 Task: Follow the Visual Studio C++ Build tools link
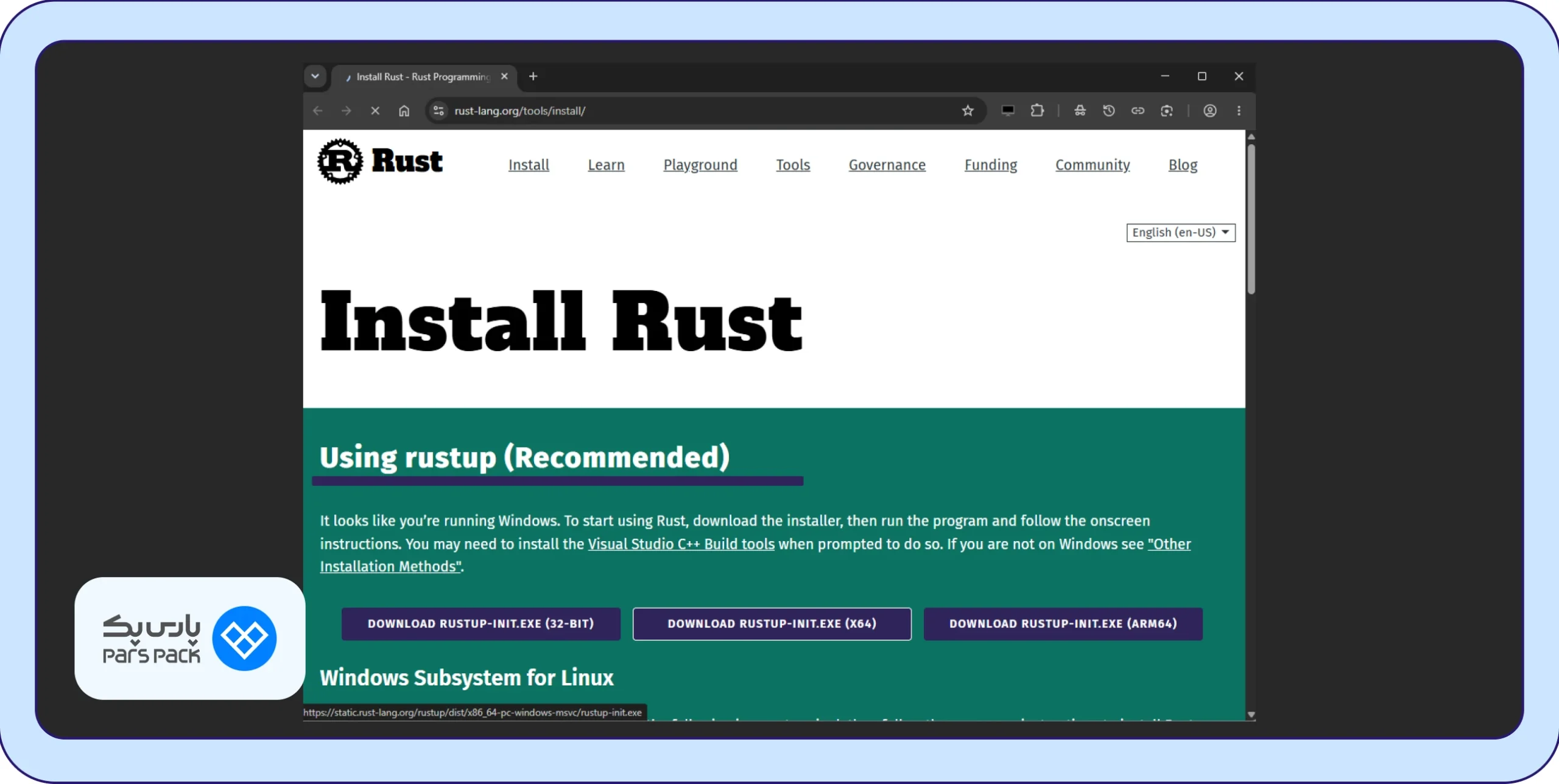681,544
